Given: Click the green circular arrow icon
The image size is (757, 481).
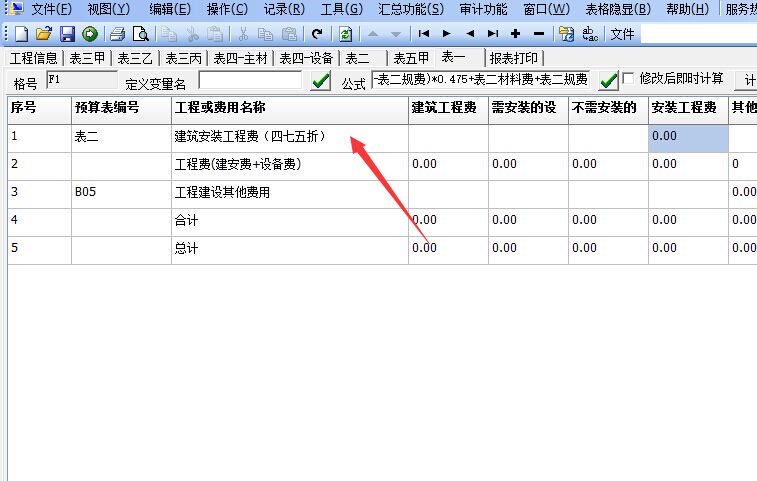Looking at the screenshot, I should (90, 34).
